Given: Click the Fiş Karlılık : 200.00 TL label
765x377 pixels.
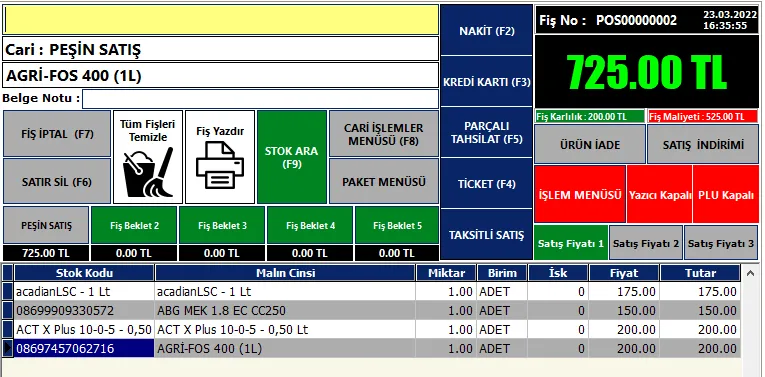Looking at the screenshot, I should (x=589, y=117).
